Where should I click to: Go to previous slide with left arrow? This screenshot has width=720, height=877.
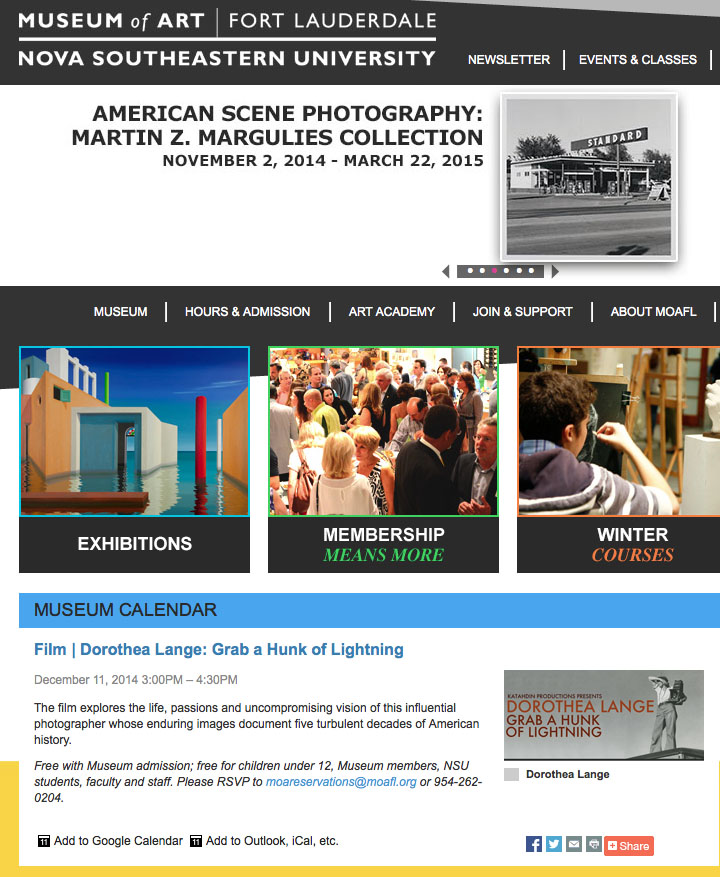(446, 271)
